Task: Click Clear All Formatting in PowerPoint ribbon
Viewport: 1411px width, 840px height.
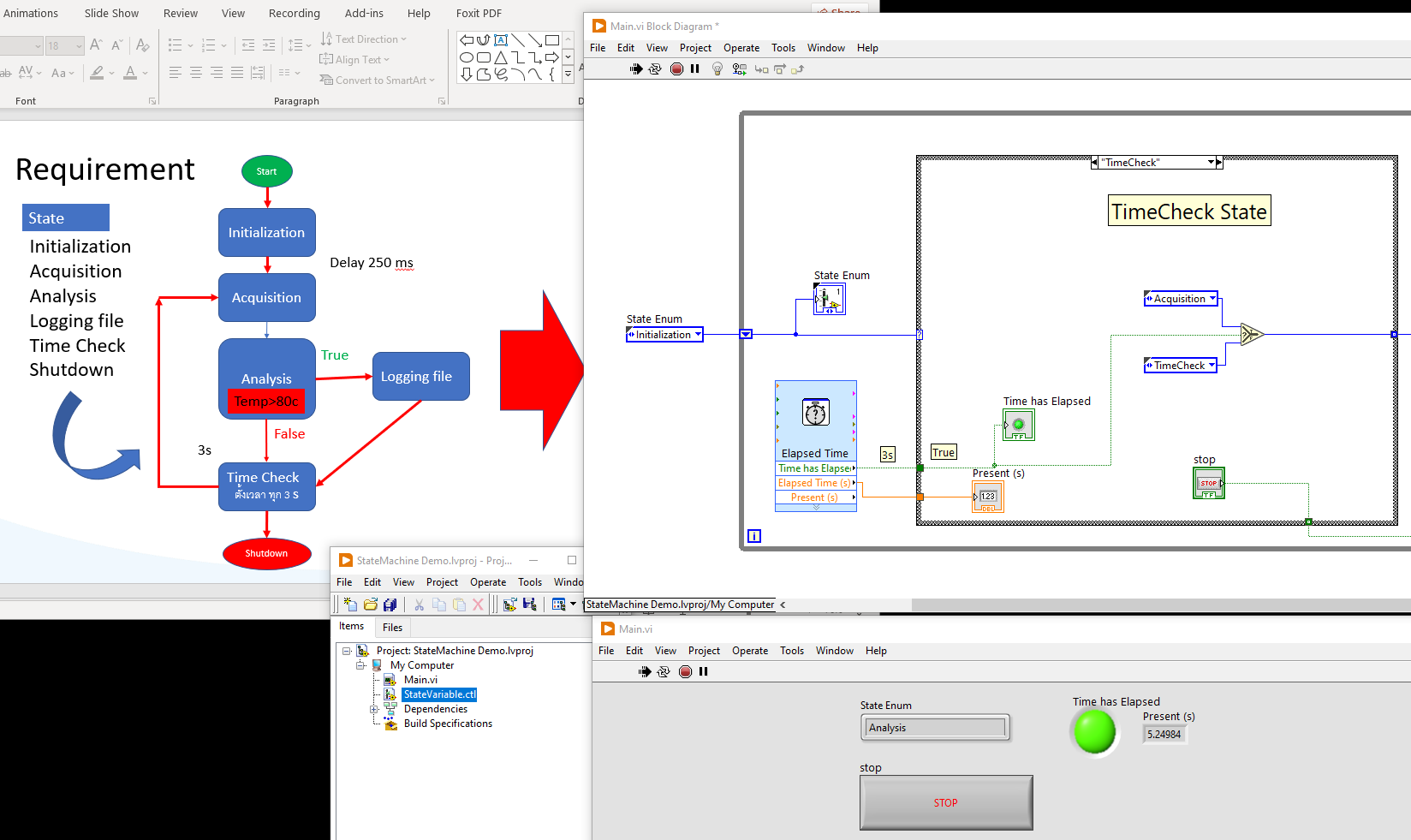Action: click(x=143, y=45)
